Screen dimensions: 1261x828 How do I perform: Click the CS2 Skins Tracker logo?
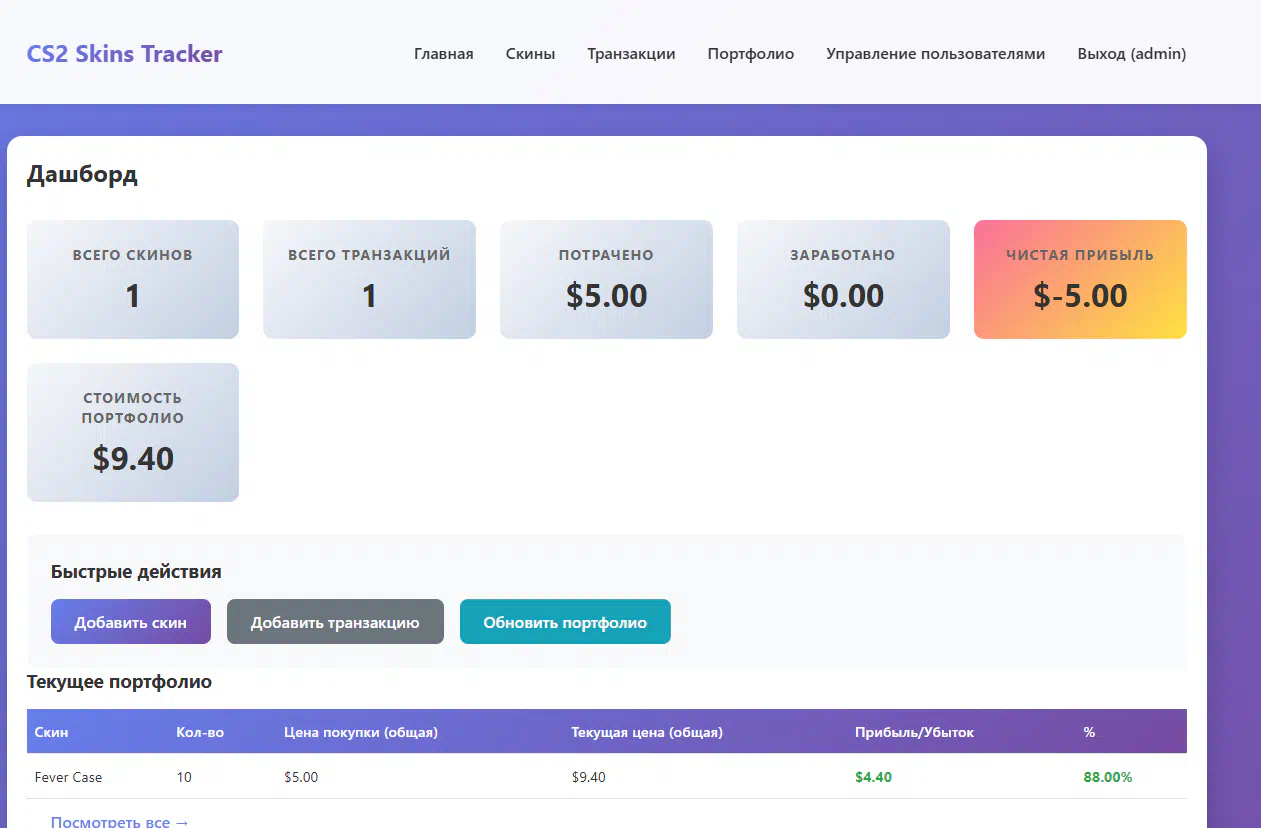pos(124,54)
